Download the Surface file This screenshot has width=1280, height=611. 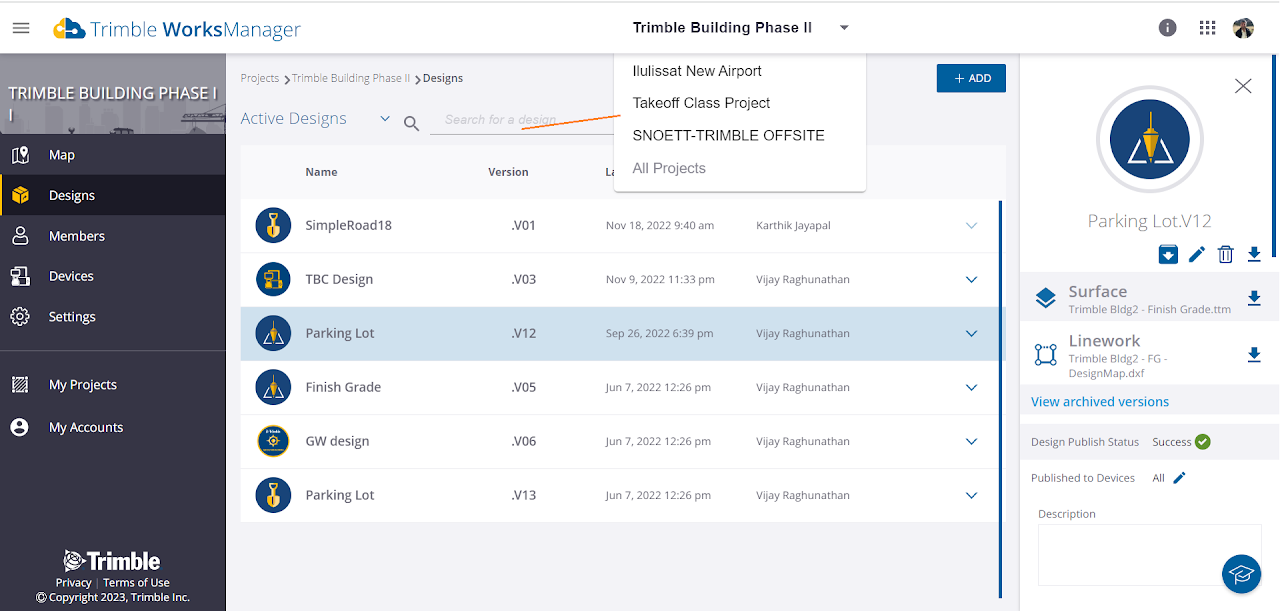tap(1254, 298)
